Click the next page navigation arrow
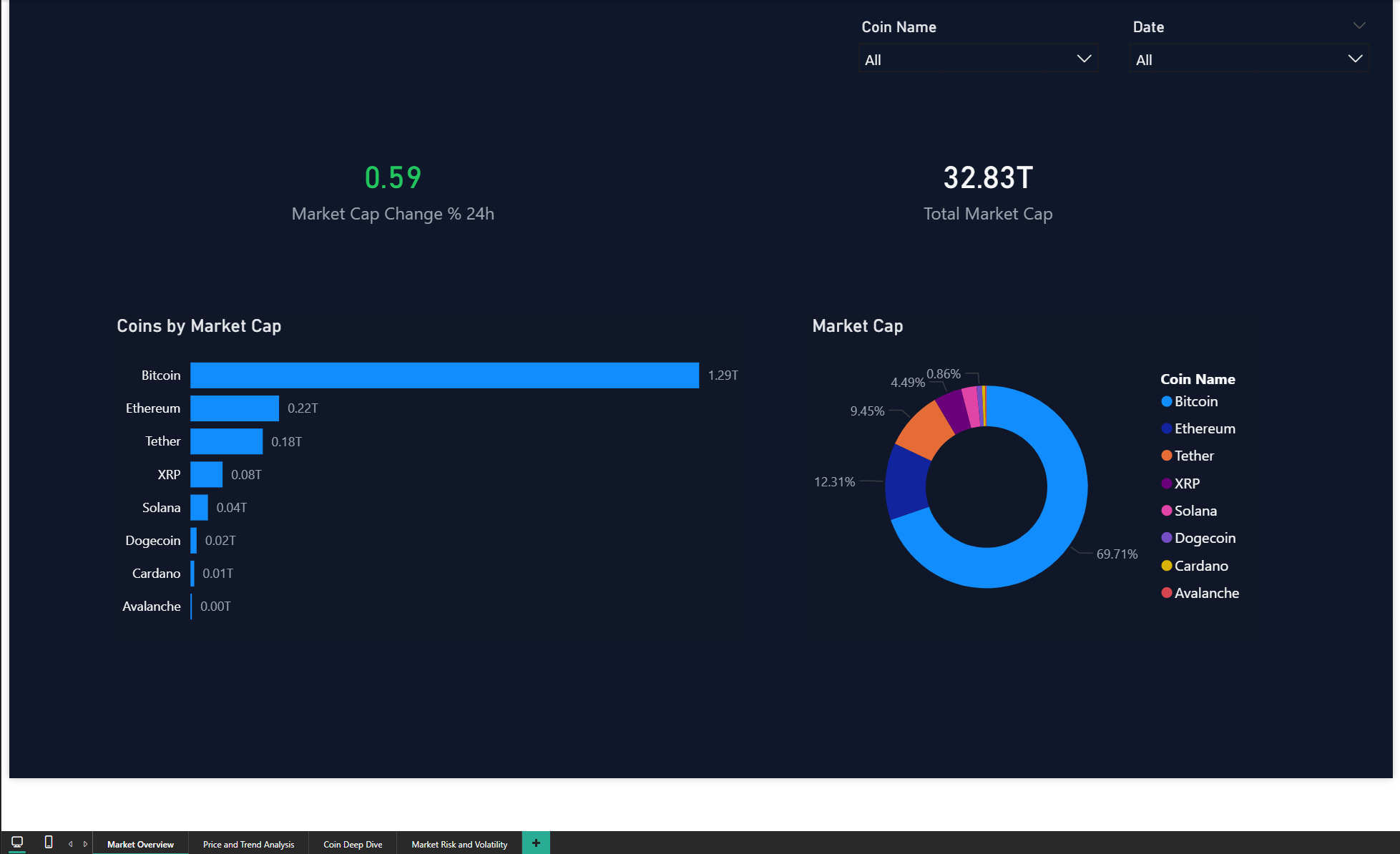The image size is (1400, 854). click(x=85, y=843)
